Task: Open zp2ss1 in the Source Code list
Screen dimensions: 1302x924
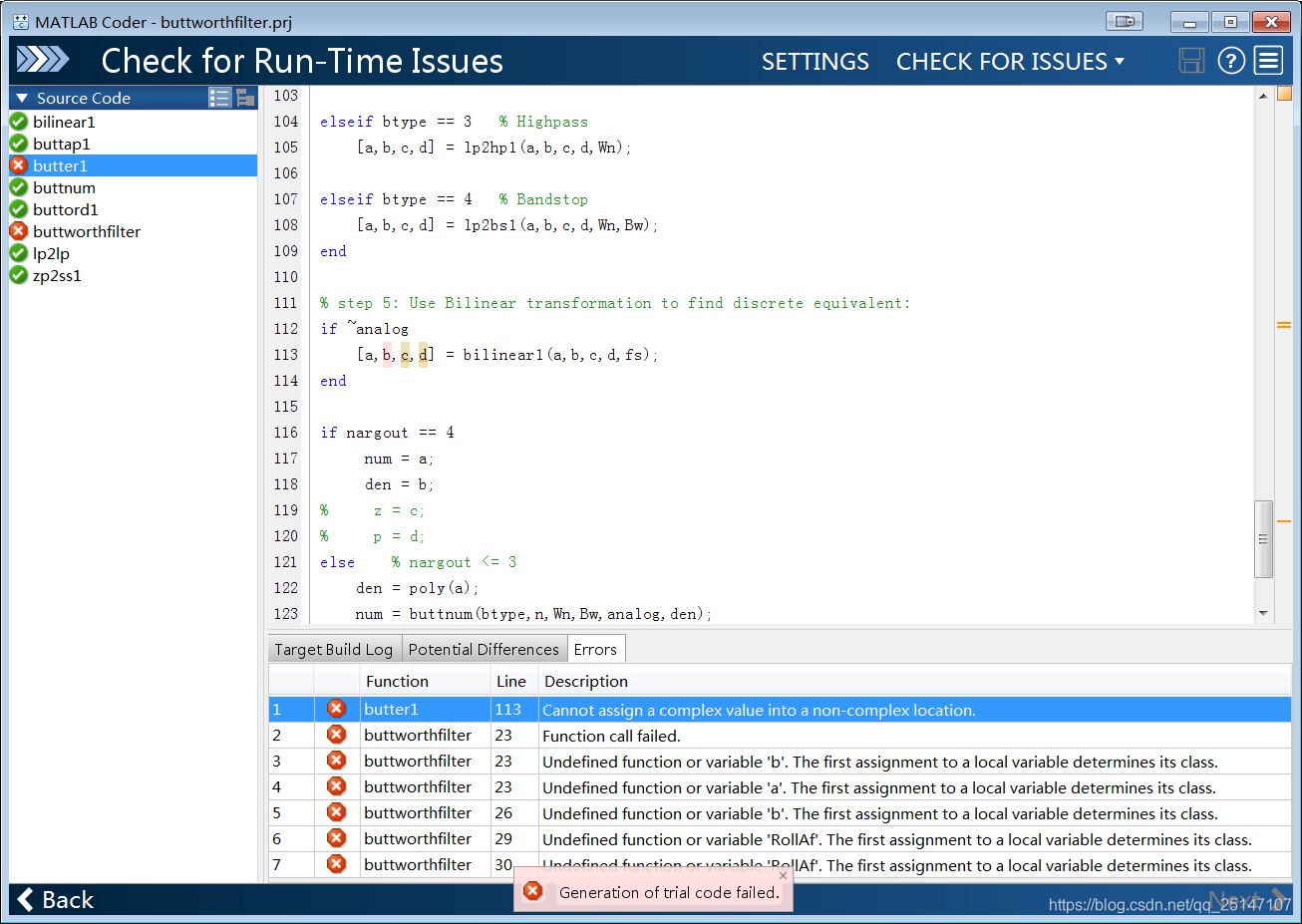Action: pos(57,275)
